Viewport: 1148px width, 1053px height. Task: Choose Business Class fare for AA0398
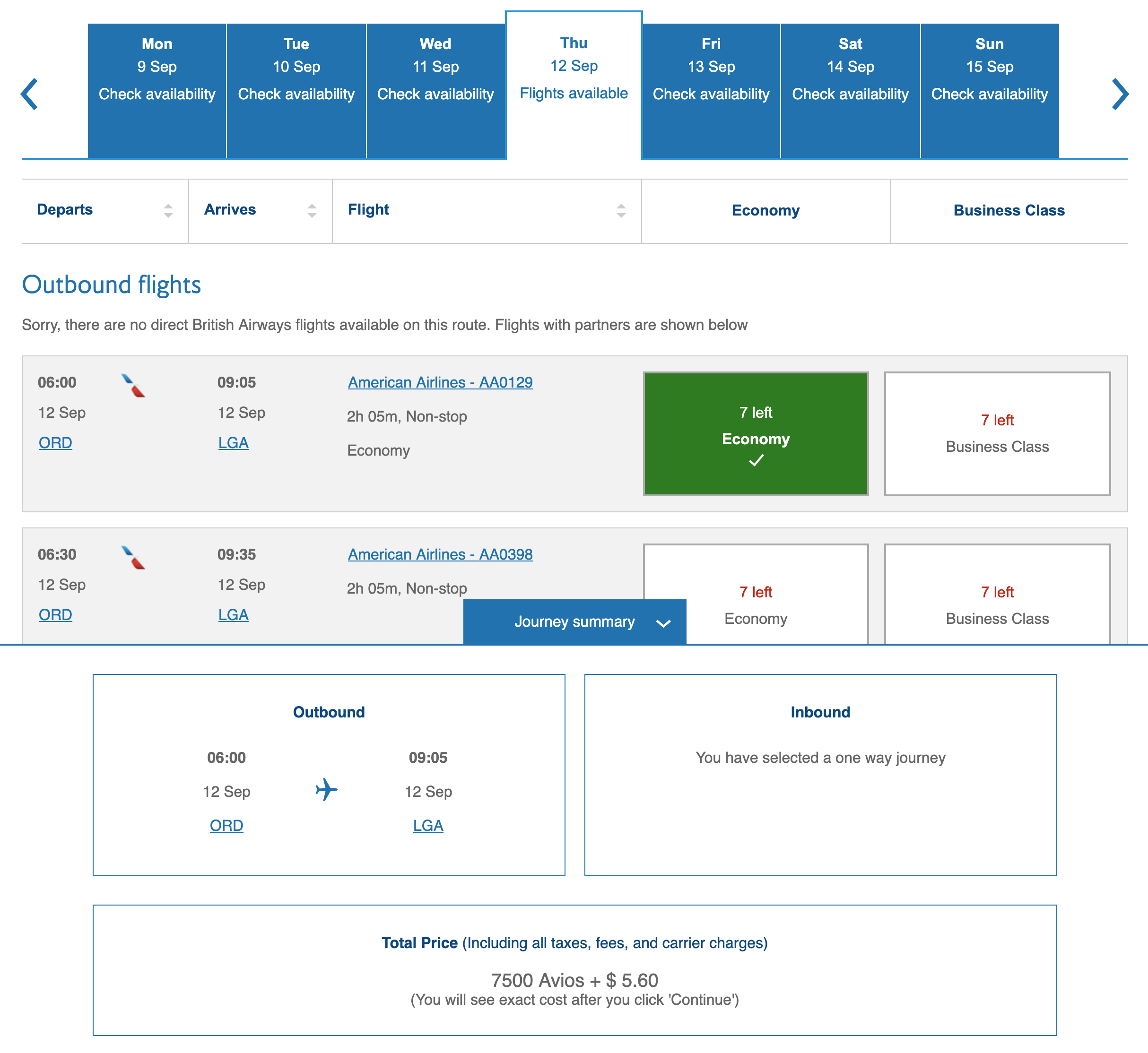pos(997,594)
